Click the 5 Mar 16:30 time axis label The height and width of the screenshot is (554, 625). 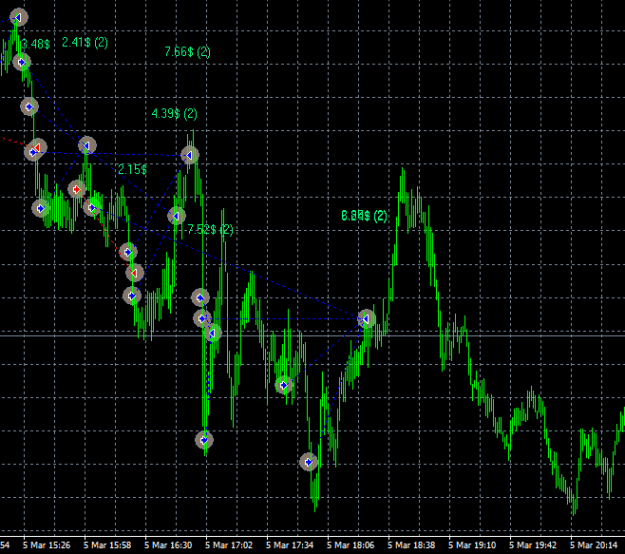(x=168, y=545)
